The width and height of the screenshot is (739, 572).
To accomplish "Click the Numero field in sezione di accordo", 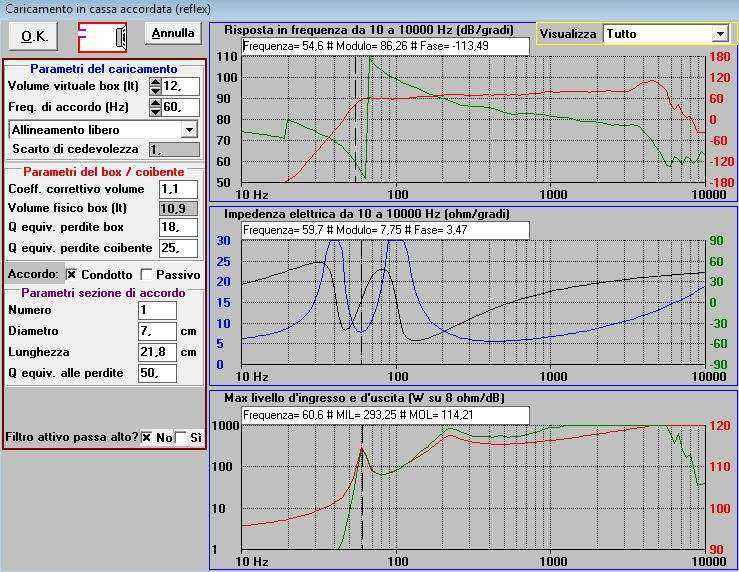I will point(157,311).
